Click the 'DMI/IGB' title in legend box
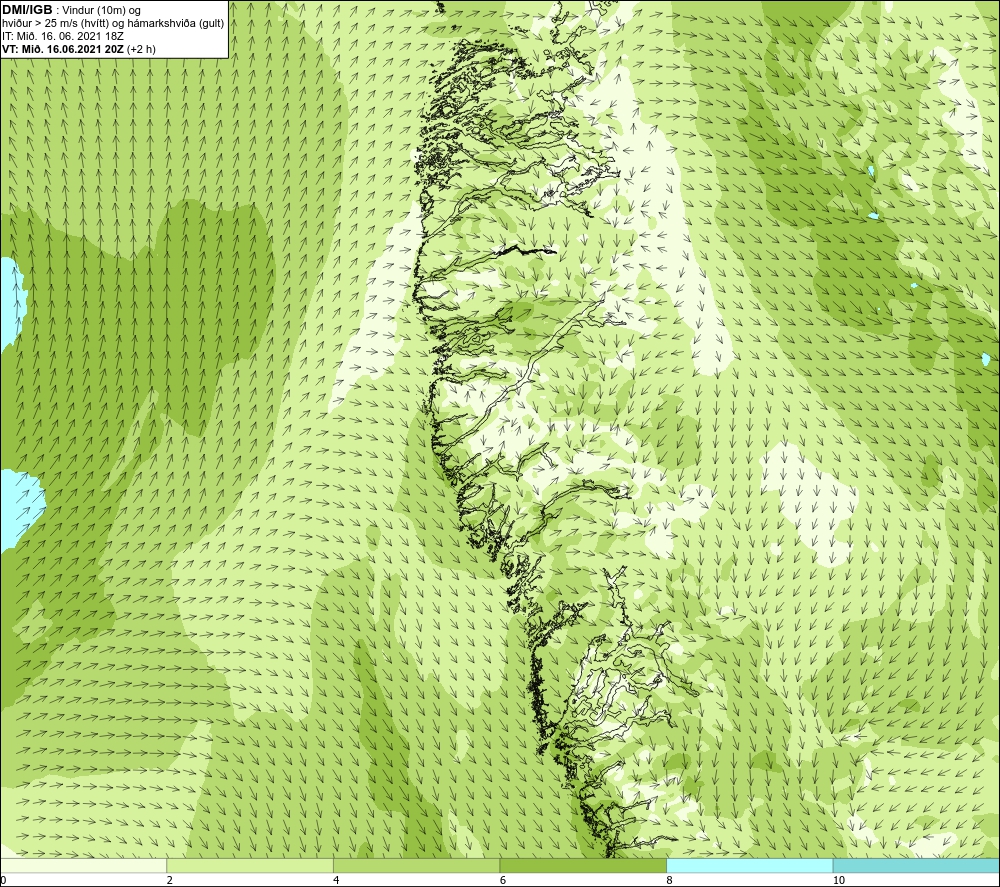 (x=27, y=10)
